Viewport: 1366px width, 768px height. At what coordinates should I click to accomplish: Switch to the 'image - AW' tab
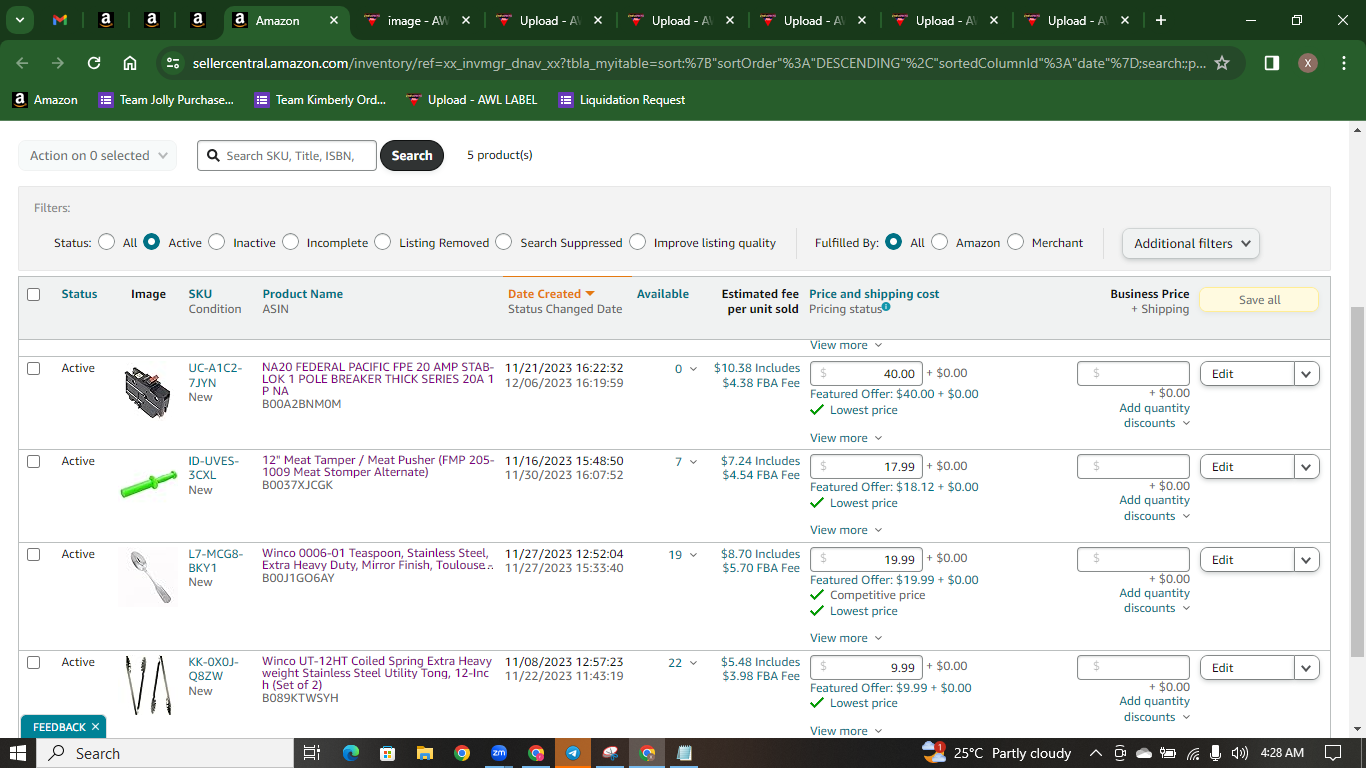click(417, 20)
